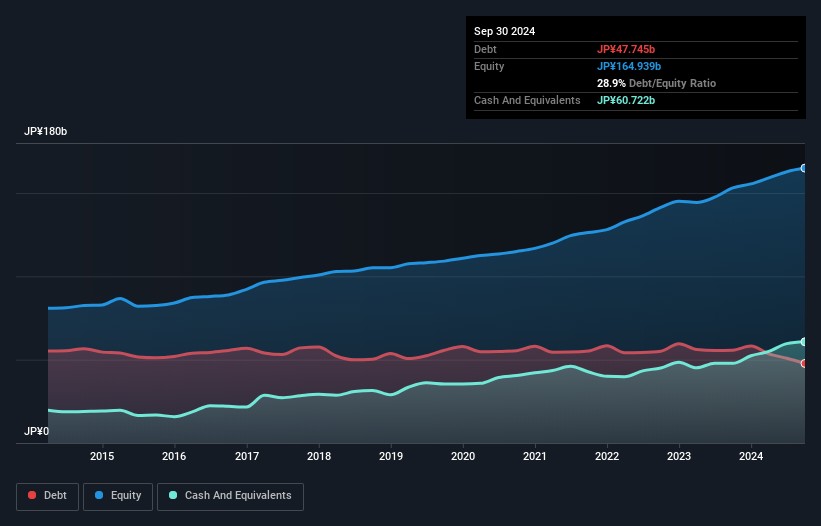Viewport: 821px width, 526px height.
Task: Click the blue Equity legend dot
Action: point(101,496)
